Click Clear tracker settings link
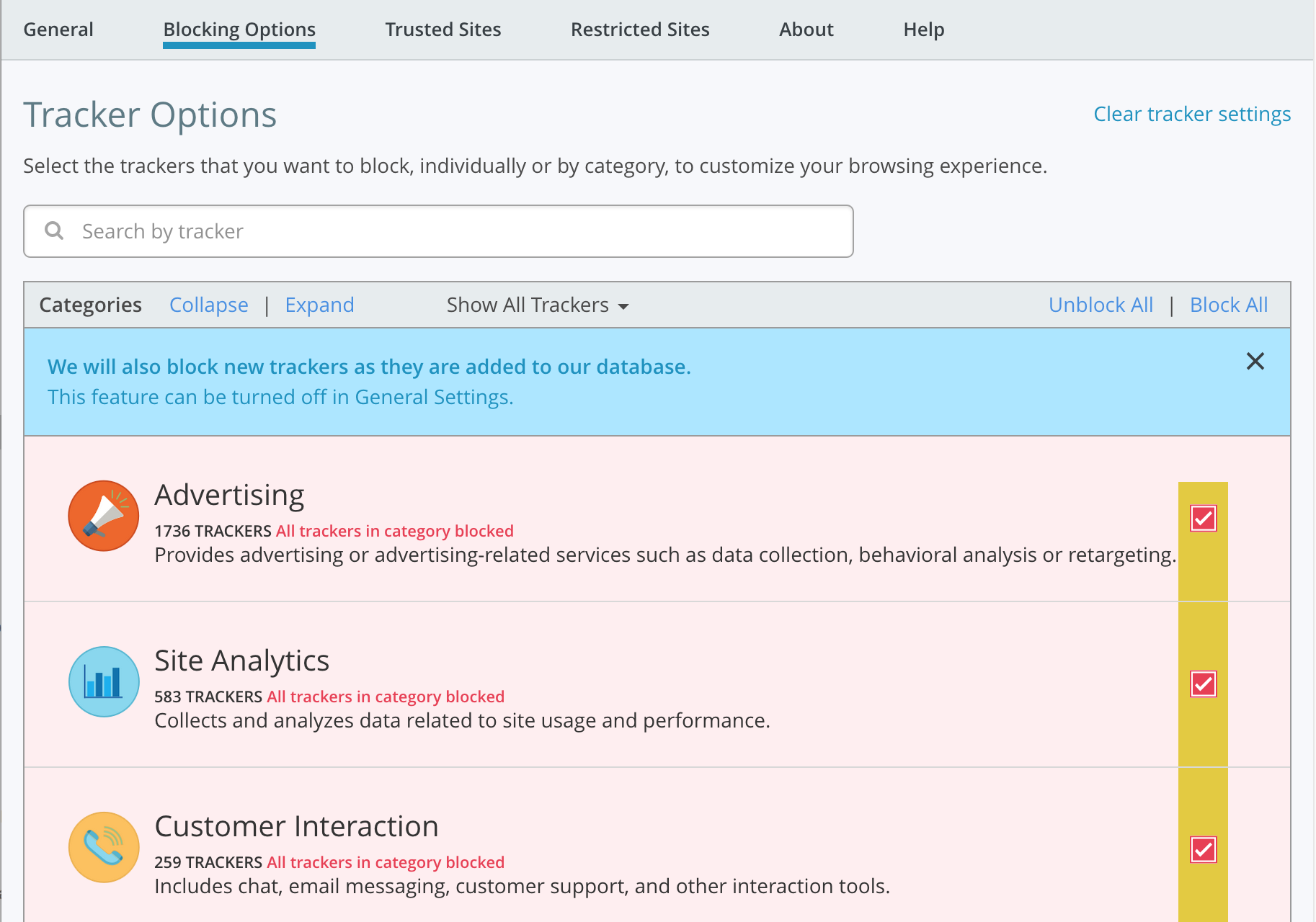Screen dimensions: 1316x922 tap(1191, 114)
